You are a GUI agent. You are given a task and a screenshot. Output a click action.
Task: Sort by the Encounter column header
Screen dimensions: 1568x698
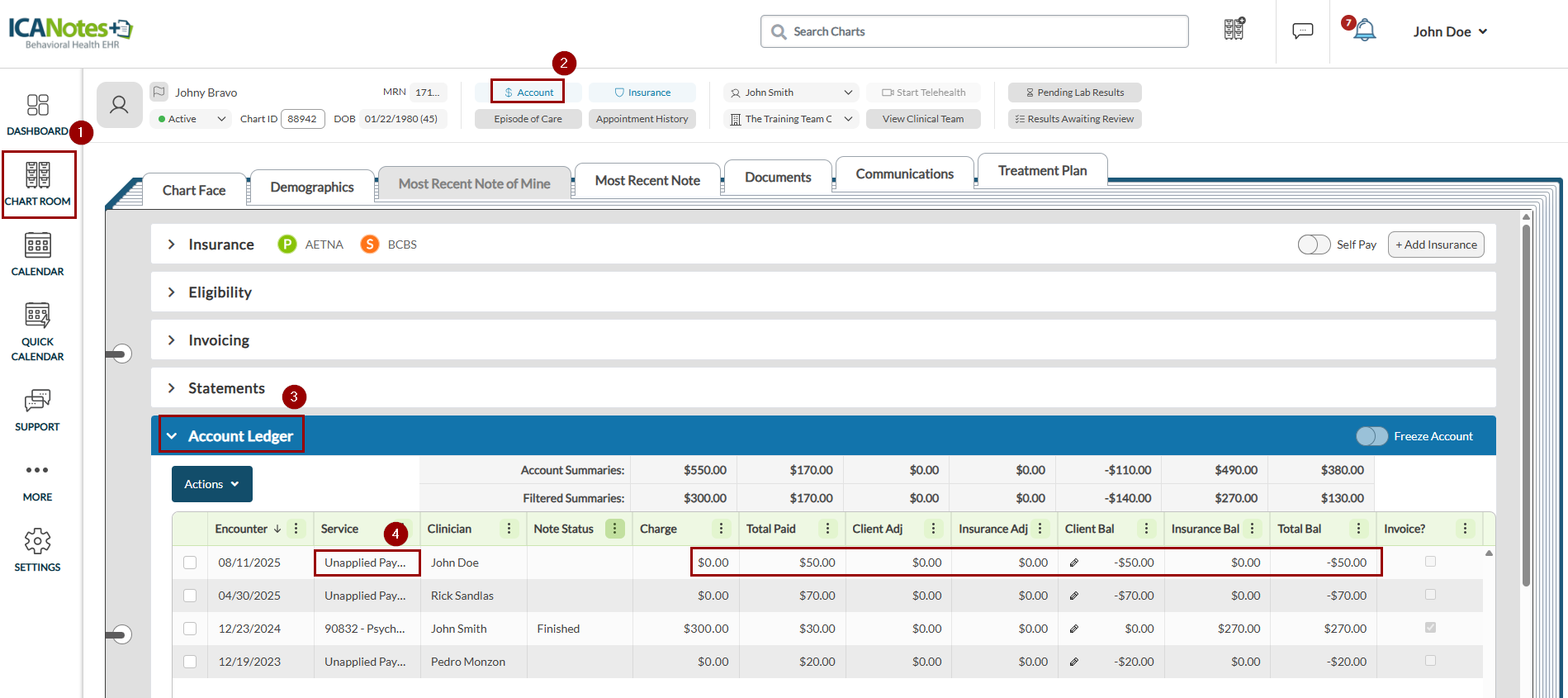point(241,529)
